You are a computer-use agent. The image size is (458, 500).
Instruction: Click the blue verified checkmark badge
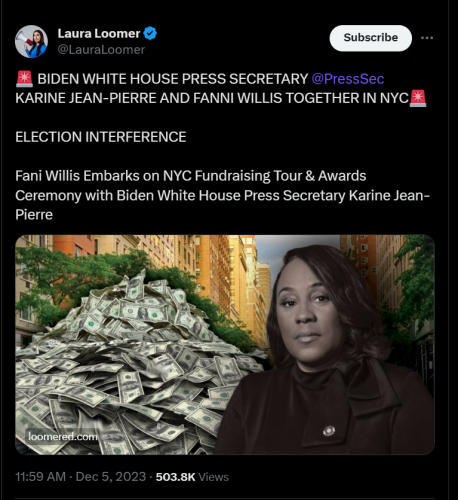pos(150,33)
